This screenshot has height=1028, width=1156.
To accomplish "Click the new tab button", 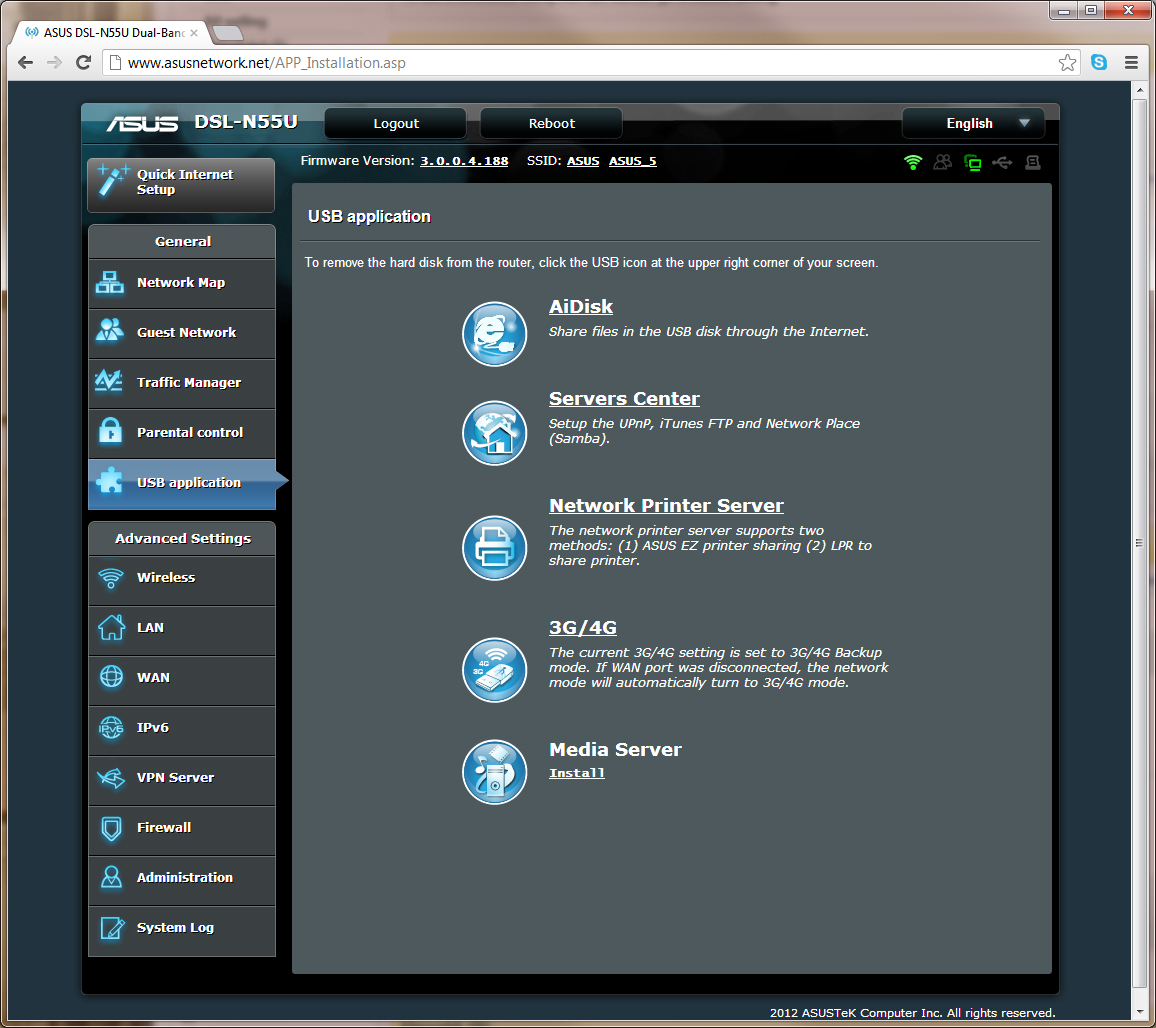I will [227, 32].
